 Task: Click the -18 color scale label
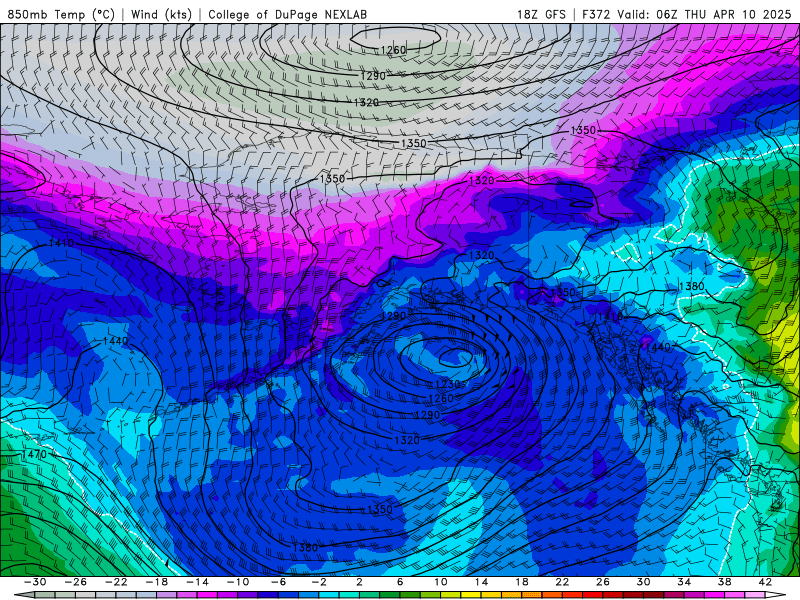coord(156,582)
